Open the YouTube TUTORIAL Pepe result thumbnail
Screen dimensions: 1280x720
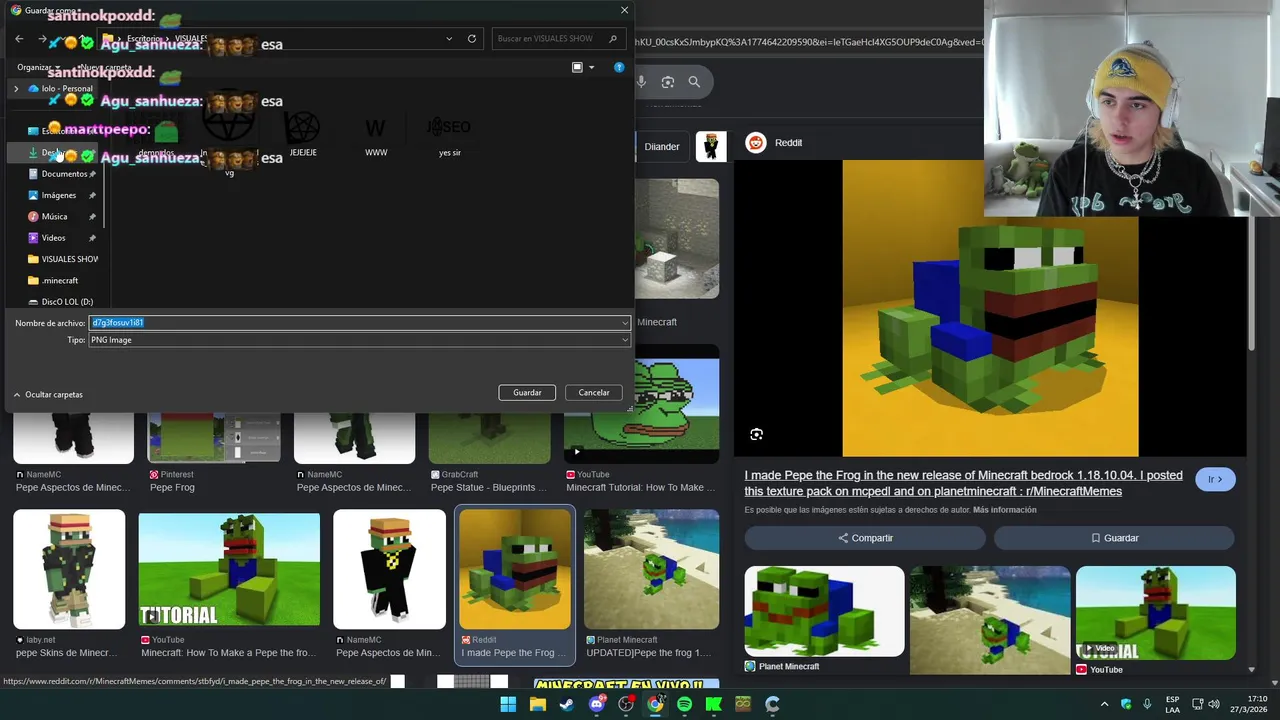[229, 570]
